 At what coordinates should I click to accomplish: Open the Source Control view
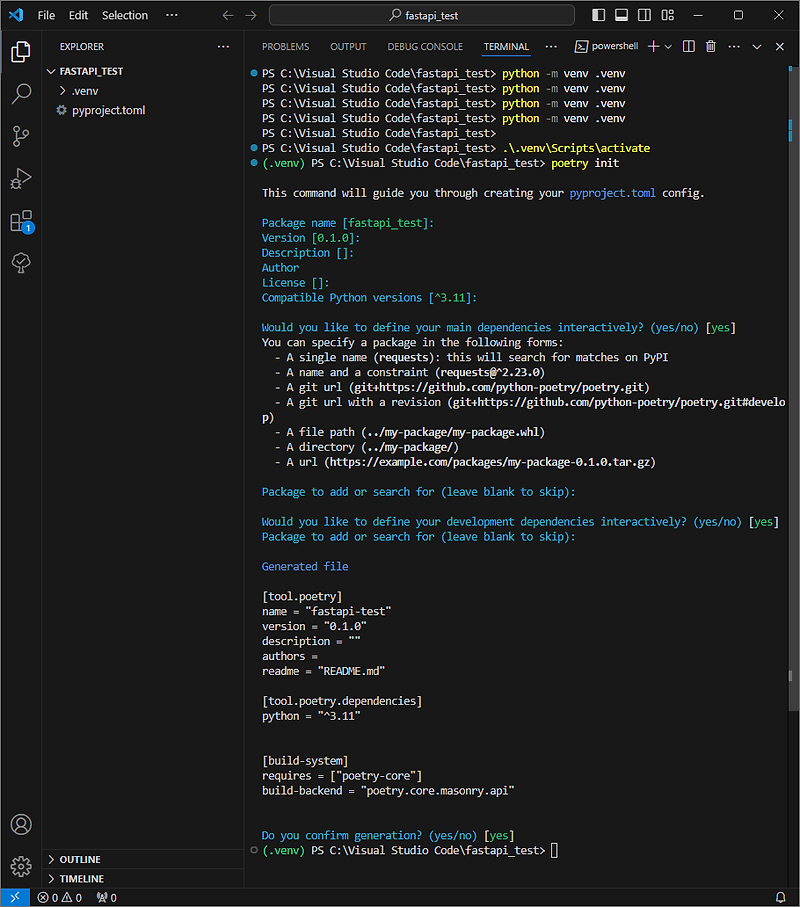coord(21,136)
